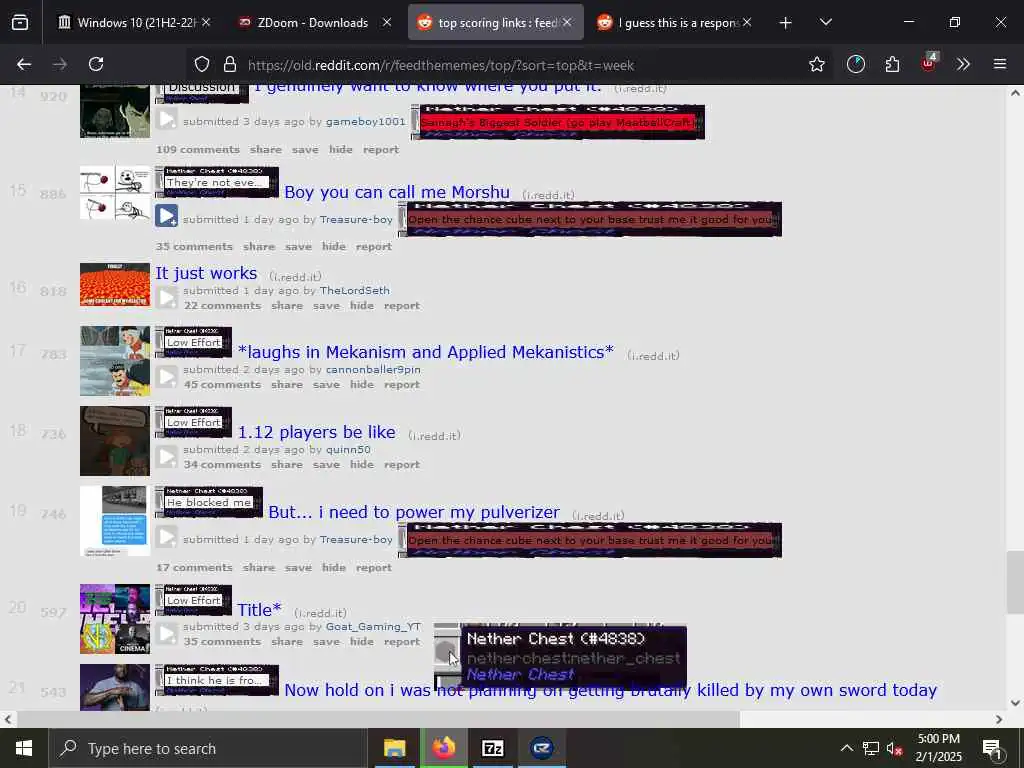Expand the Boy you can call me Morshu post
This screenshot has height=768, width=1024.
tap(167, 216)
